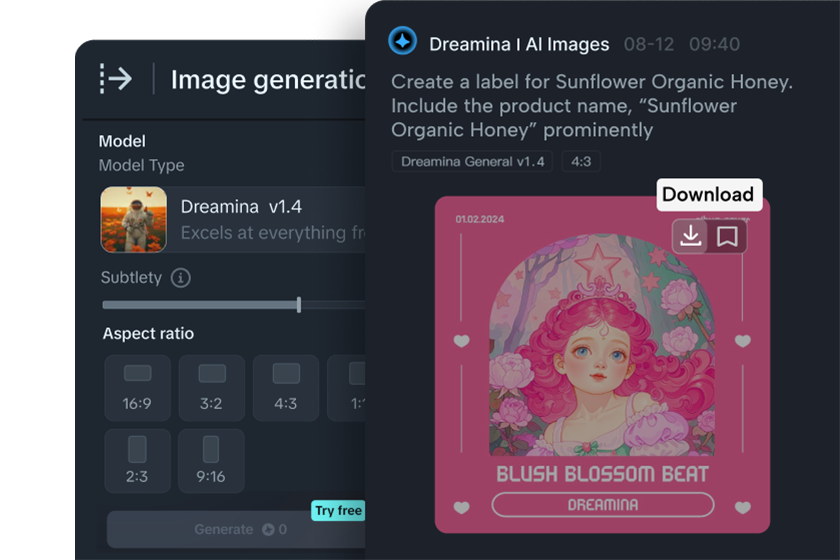Click the Dreamina | AI Images title
The width and height of the screenshot is (840, 560).
(x=519, y=44)
